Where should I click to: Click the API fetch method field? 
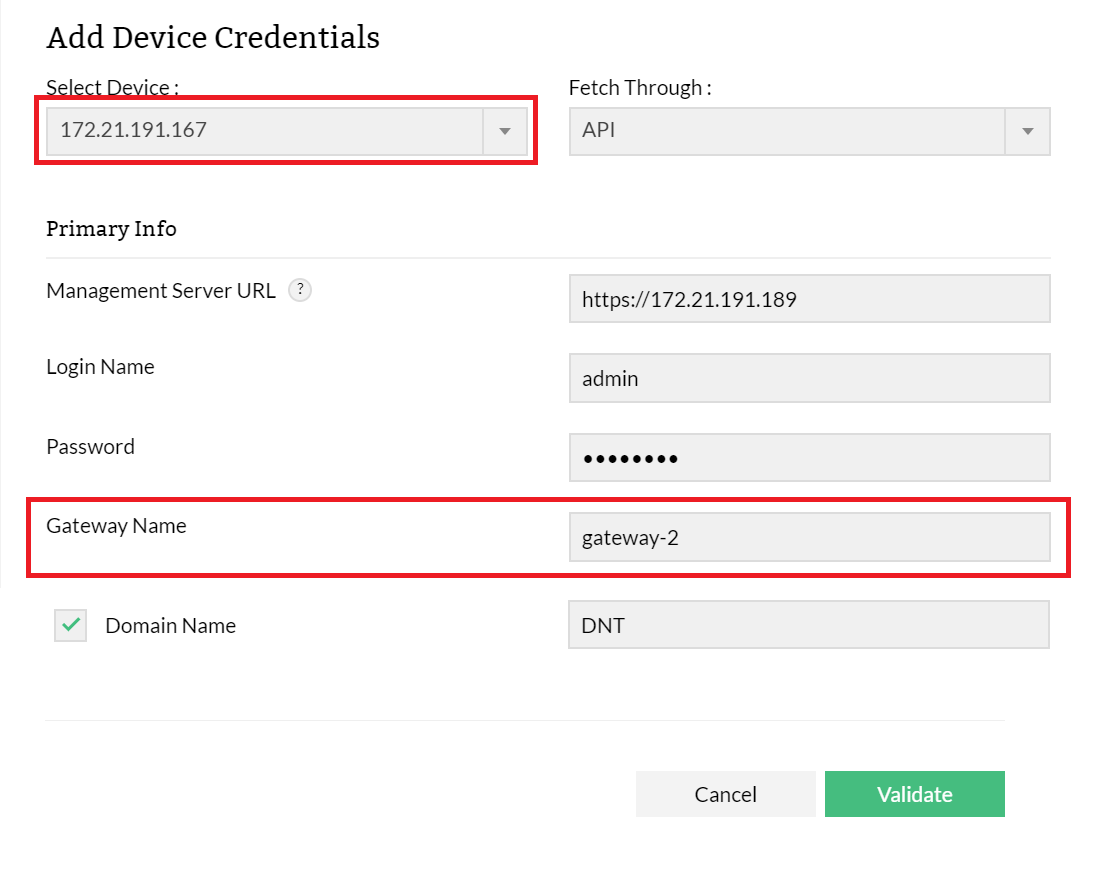tap(786, 131)
